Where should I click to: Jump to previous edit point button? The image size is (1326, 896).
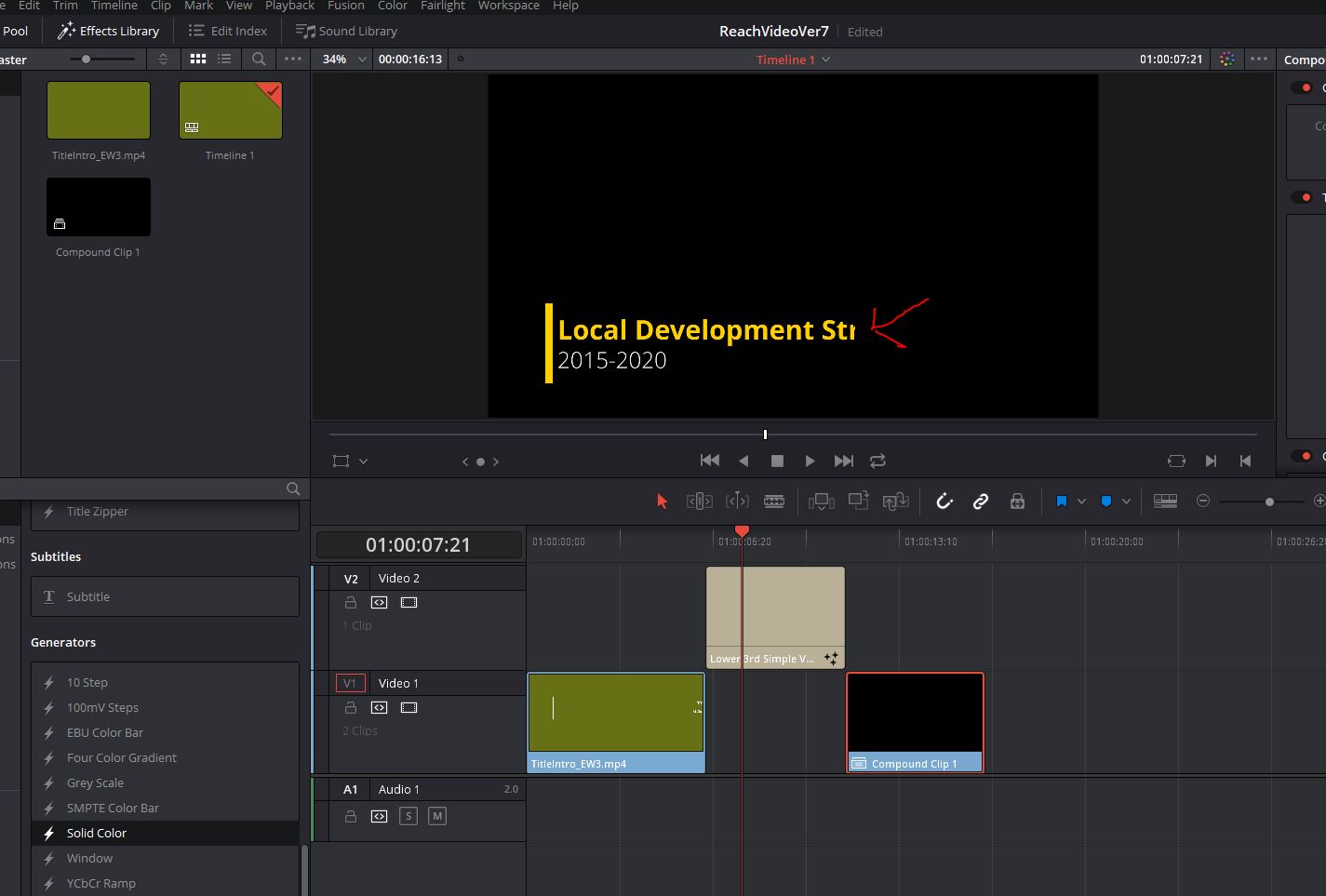pyautogui.click(x=1245, y=461)
